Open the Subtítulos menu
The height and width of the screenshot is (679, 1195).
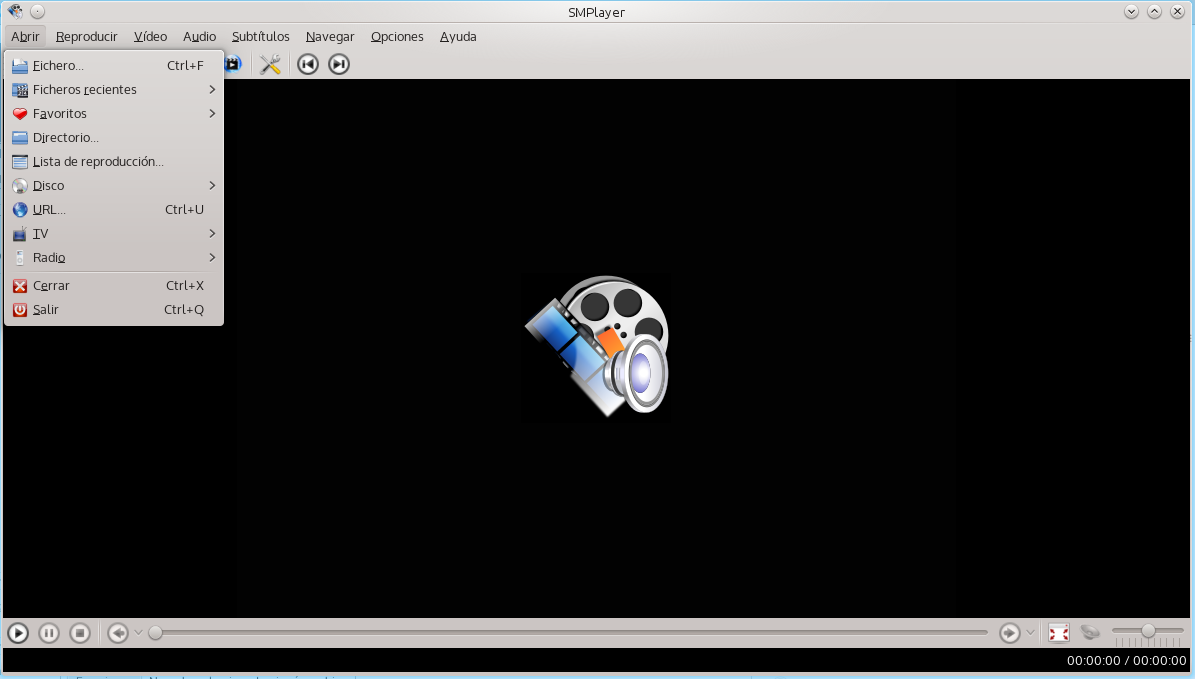point(261,37)
